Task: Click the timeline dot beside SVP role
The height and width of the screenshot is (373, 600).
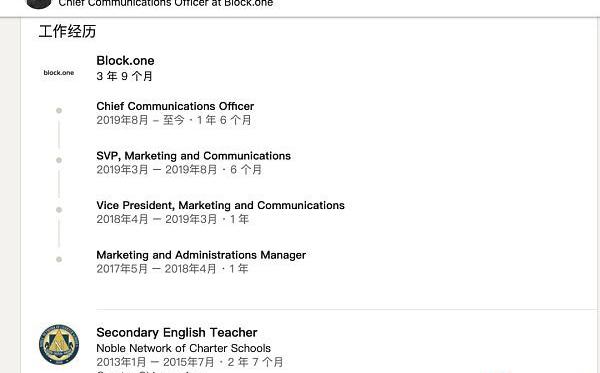Action: (x=59, y=160)
